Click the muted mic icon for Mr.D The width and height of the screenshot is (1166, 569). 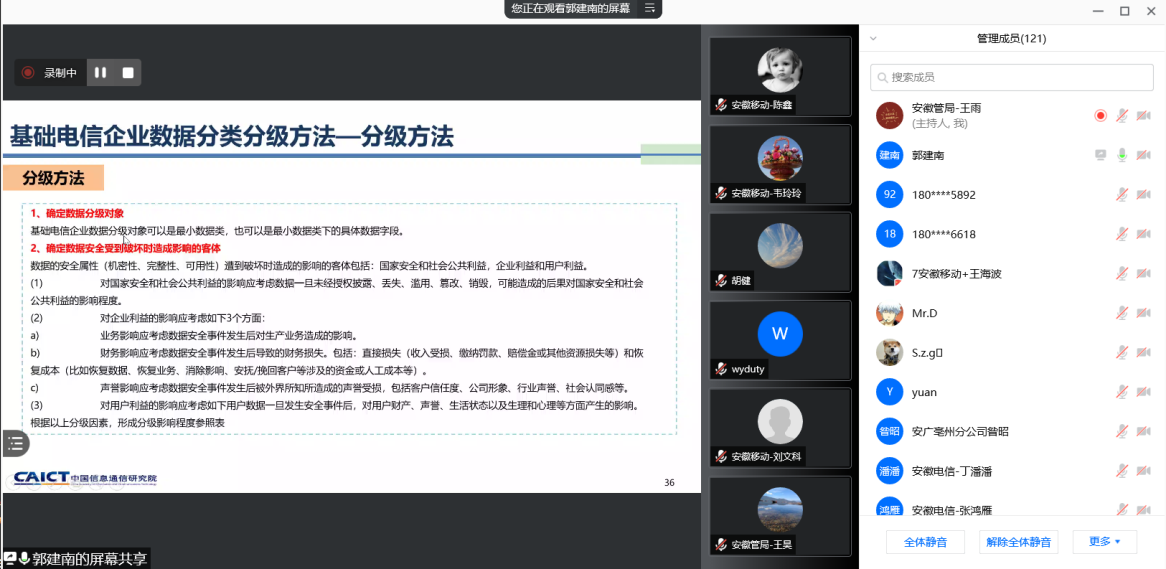pyautogui.click(x=1122, y=313)
